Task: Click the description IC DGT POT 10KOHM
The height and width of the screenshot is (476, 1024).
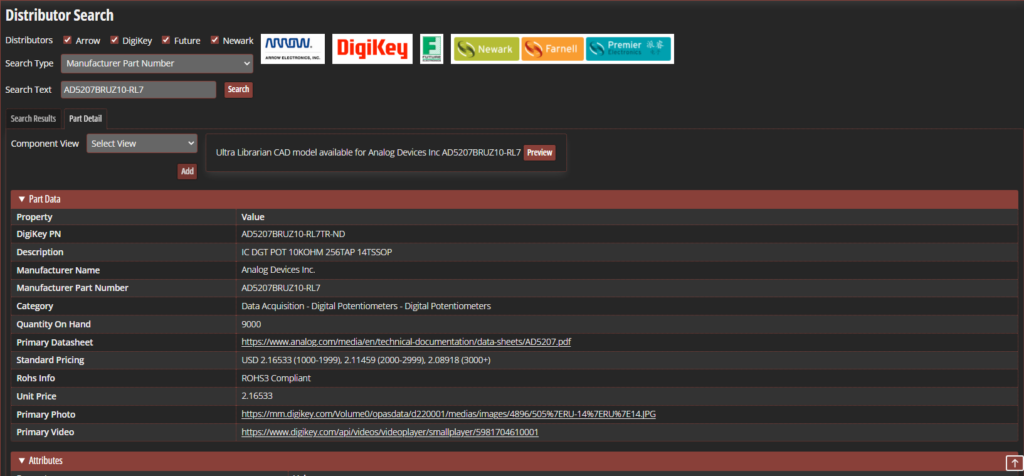Action: pos(317,252)
